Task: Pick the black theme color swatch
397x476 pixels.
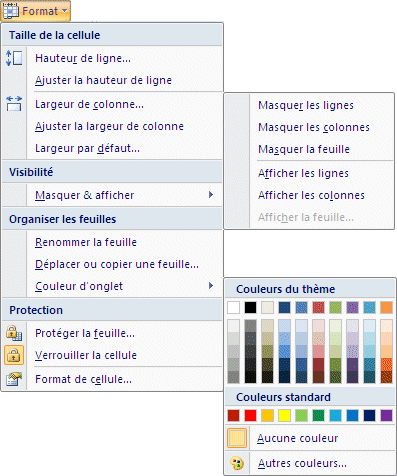Action: pyautogui.click(x=250, y=307)
